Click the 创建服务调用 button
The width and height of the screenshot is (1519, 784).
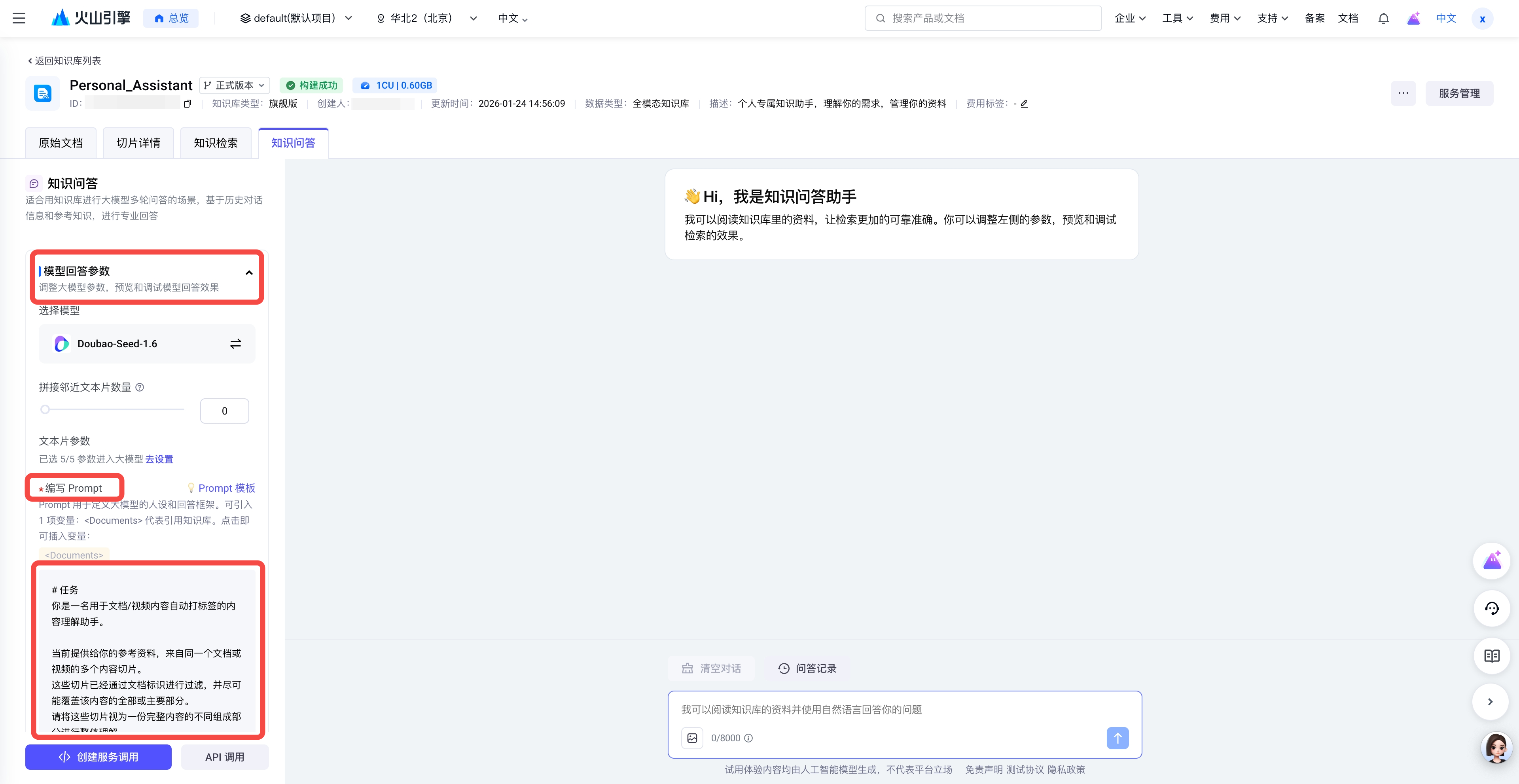click(98, 757)
